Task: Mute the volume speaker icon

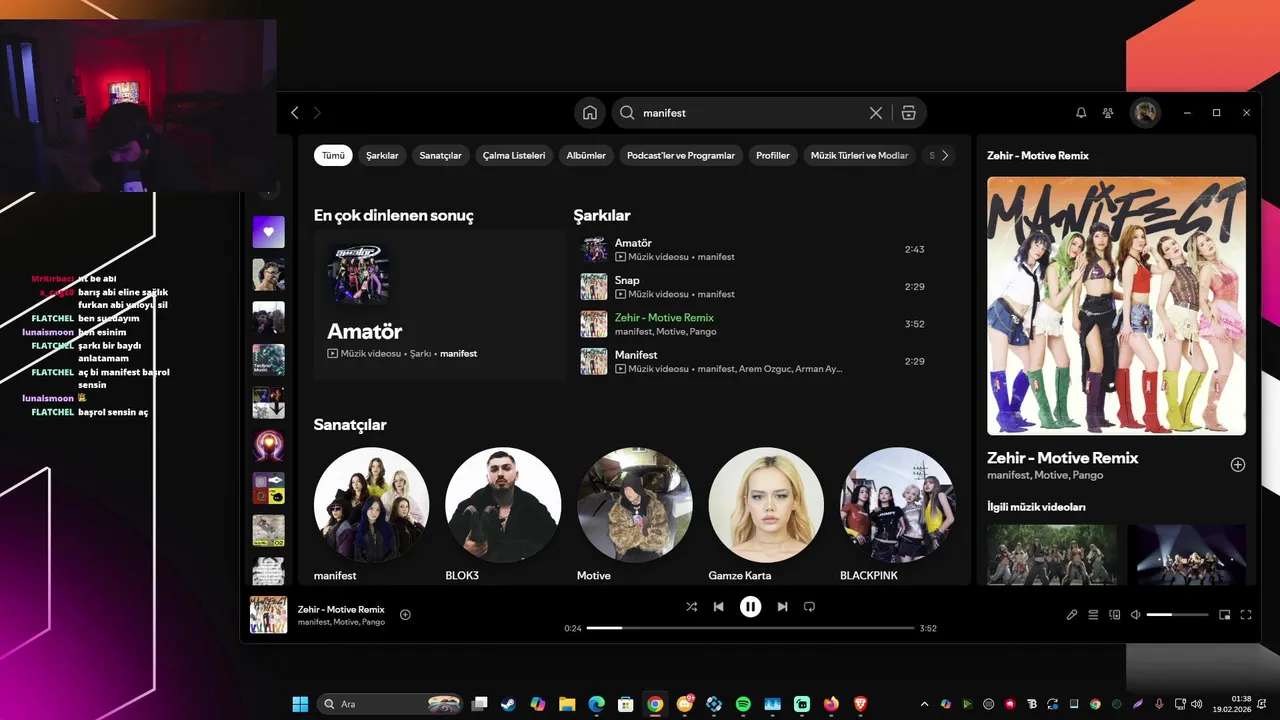Action: pos(1135,615)
